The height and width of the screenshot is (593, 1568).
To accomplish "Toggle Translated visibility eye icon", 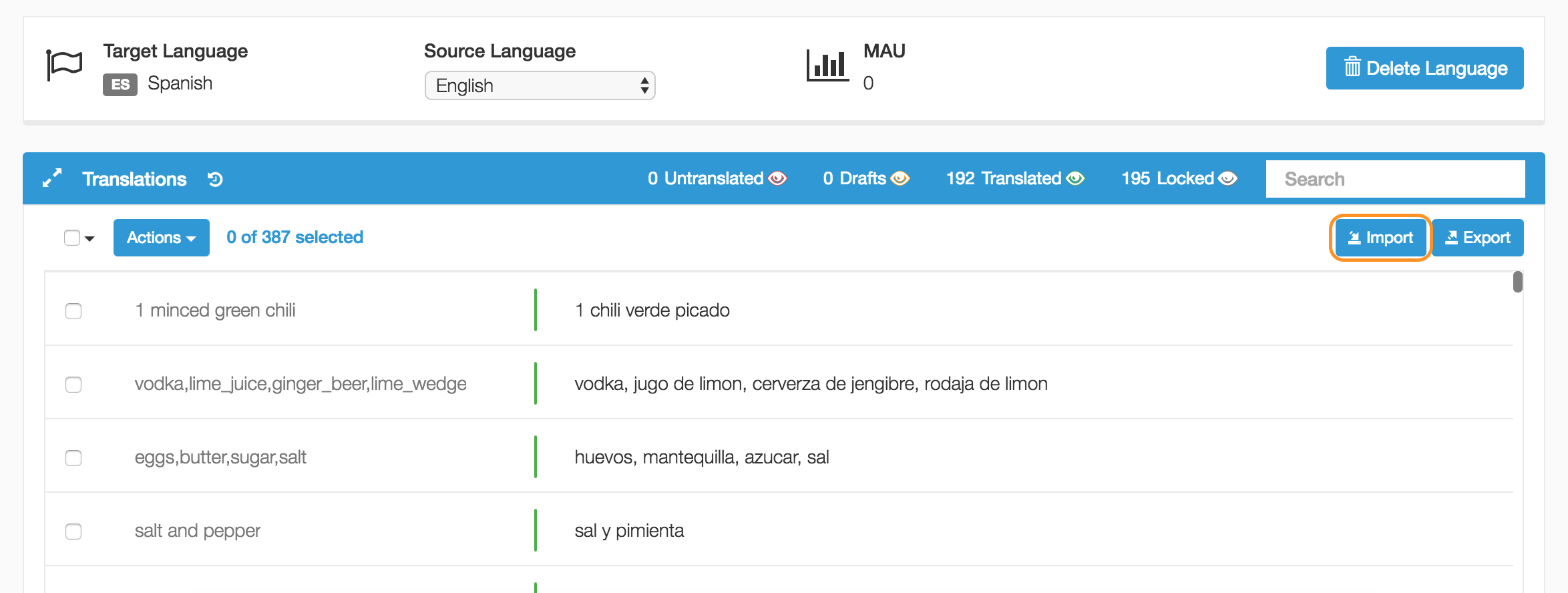I will pyautogui.click(x=1075, y=178).
